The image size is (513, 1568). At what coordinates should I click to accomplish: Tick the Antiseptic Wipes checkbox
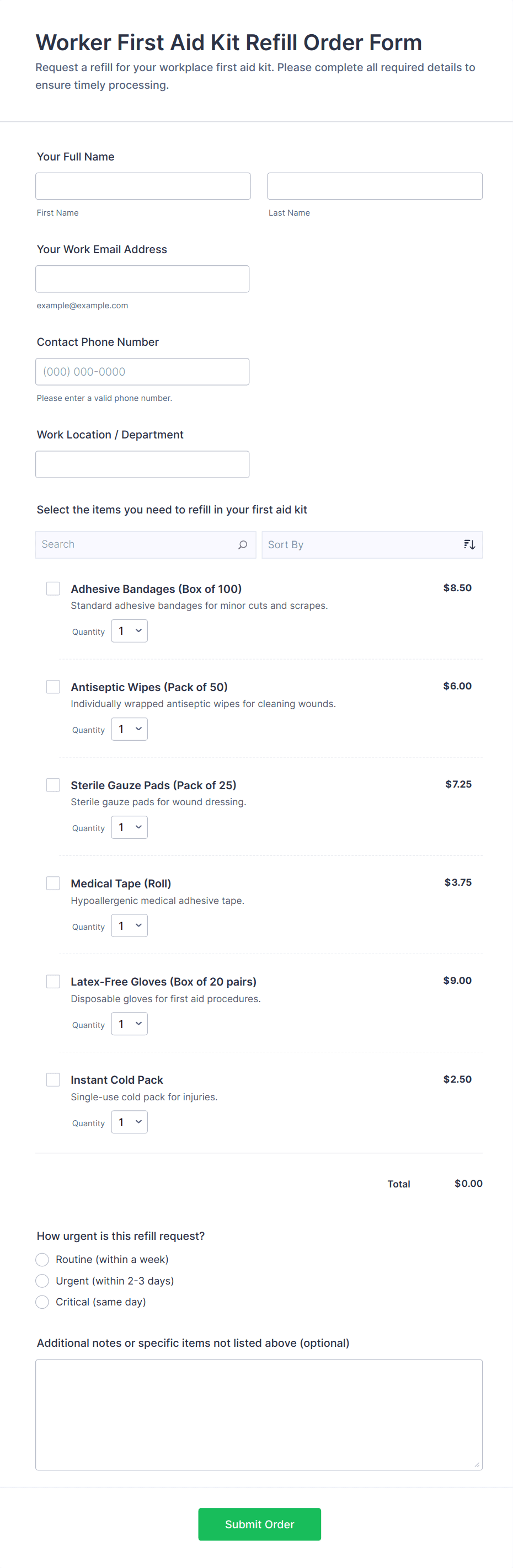click(x=54, y=687)
